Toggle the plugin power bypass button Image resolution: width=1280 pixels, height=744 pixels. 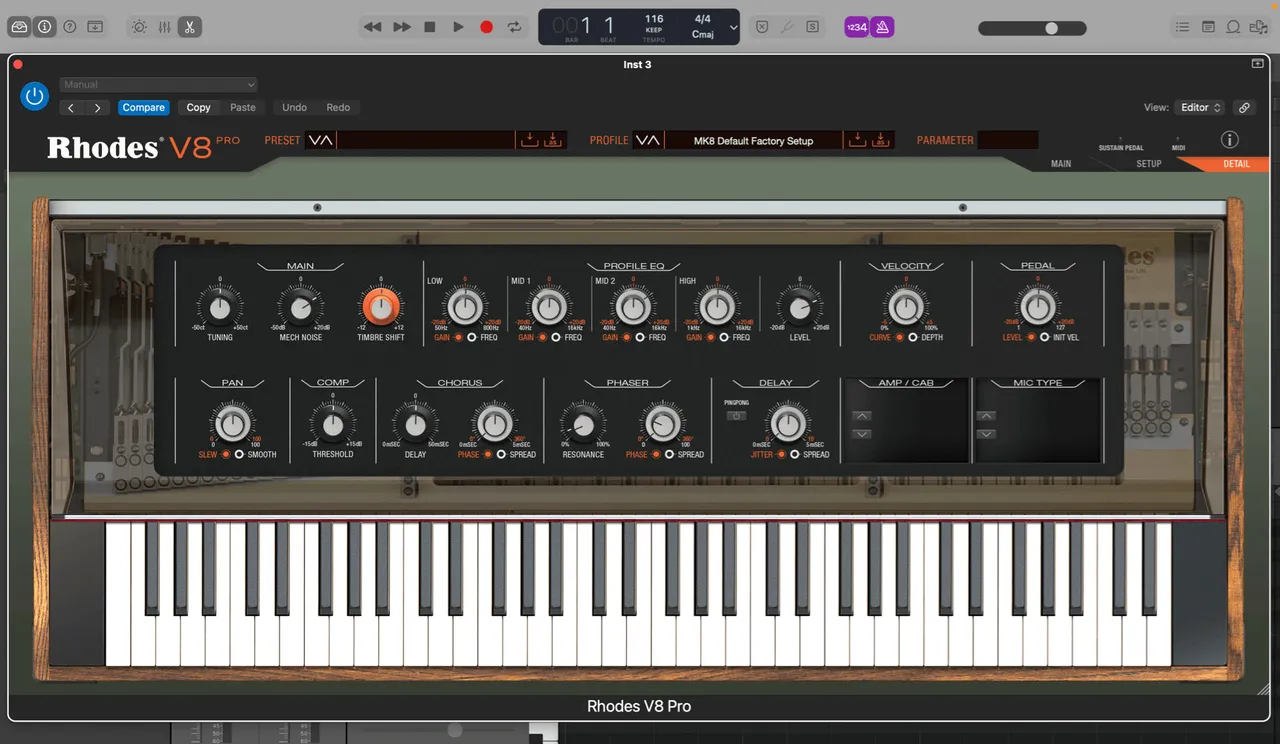(35, 96)
